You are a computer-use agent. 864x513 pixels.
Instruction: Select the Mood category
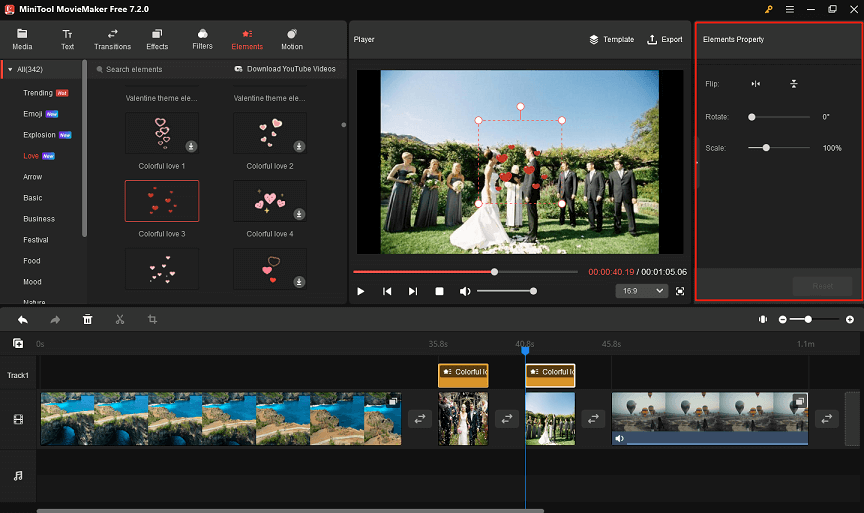32,282
